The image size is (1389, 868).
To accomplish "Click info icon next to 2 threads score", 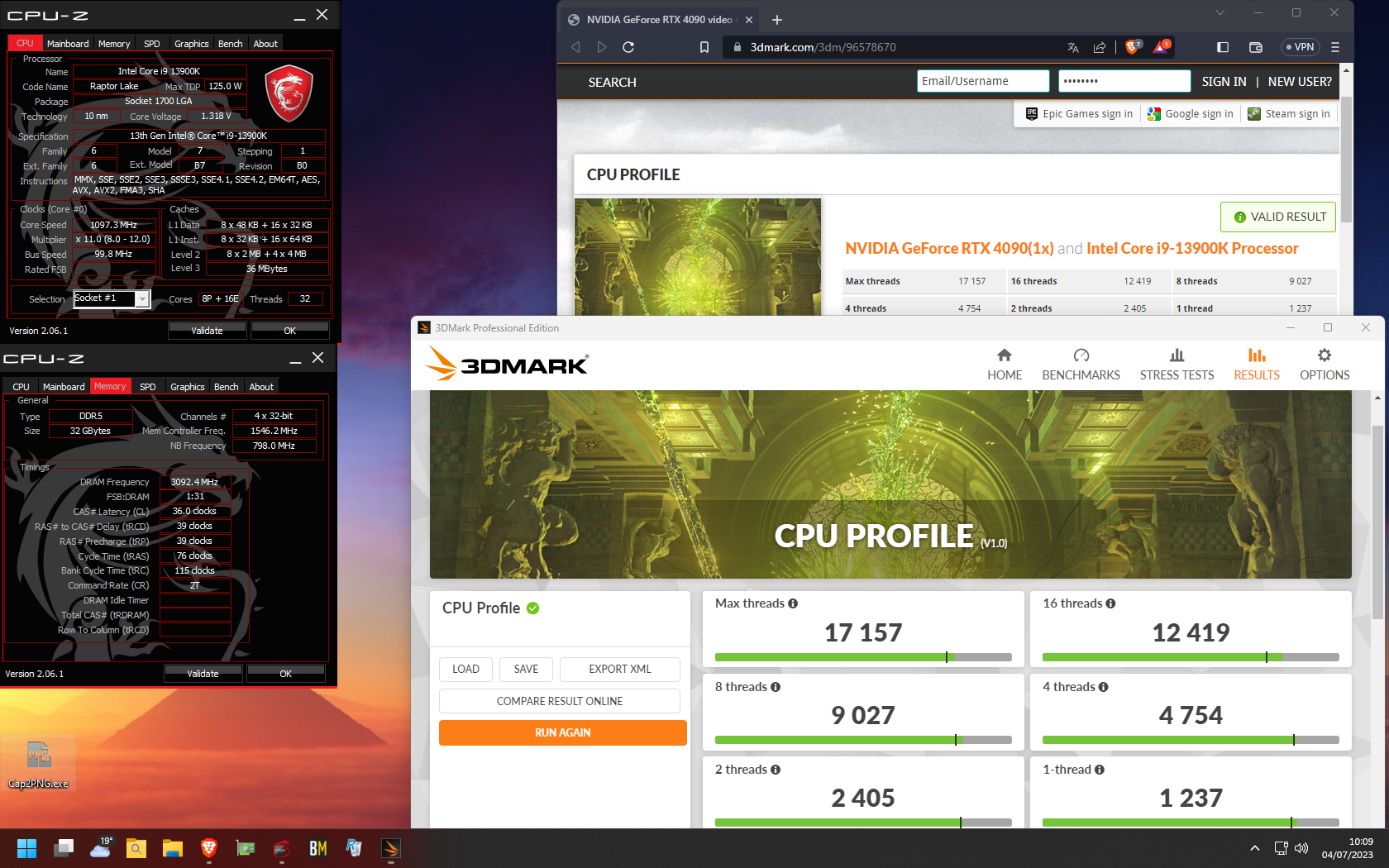I will 776,770.
